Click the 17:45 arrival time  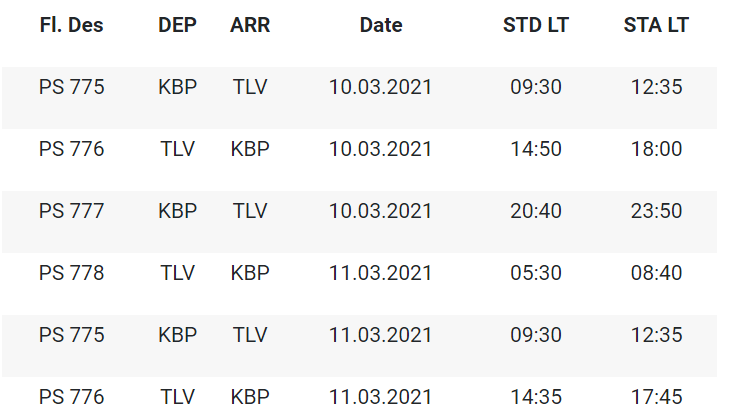click(656, 397)
